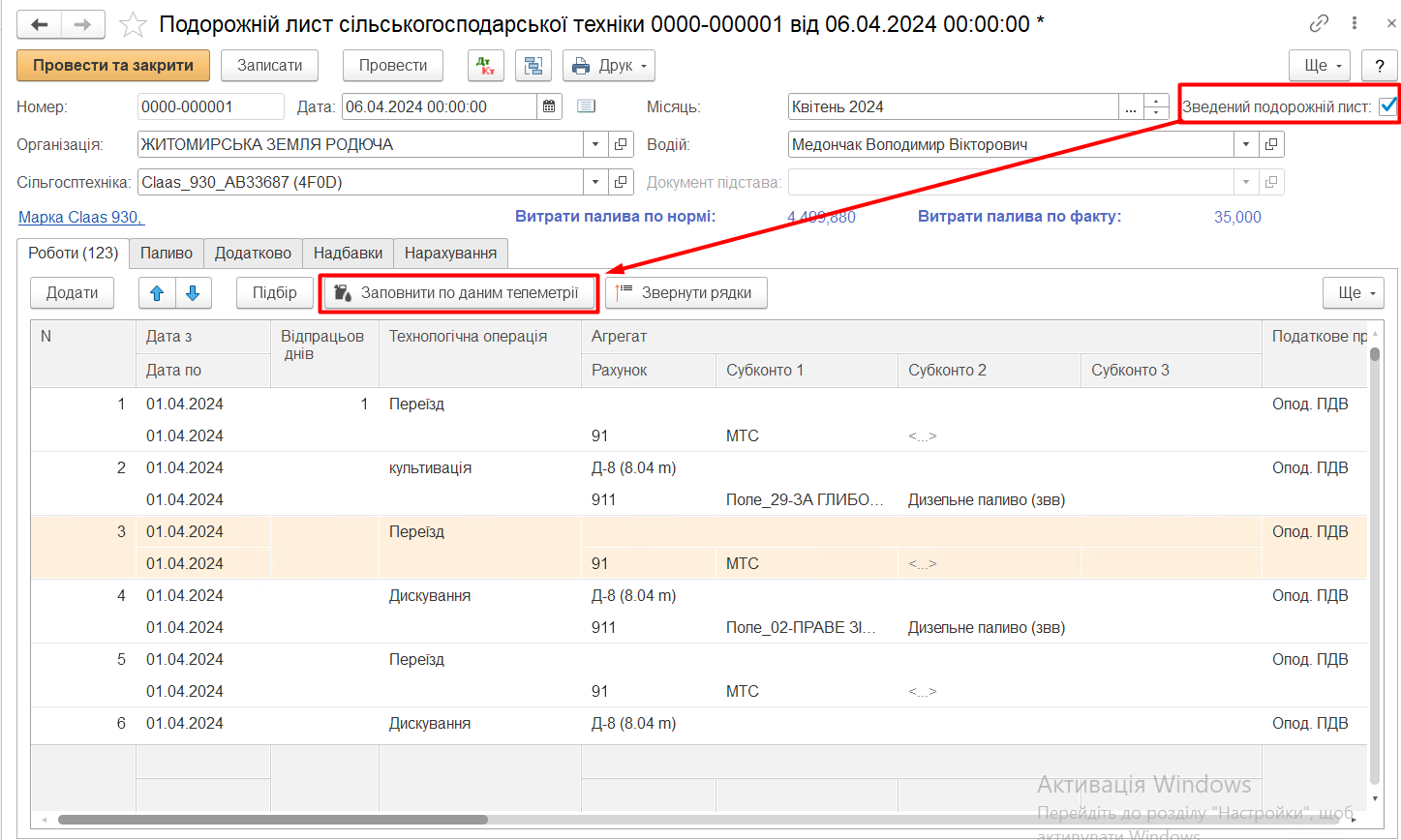
Task: Switch to Роботи (123) tab
Action: 74,253
